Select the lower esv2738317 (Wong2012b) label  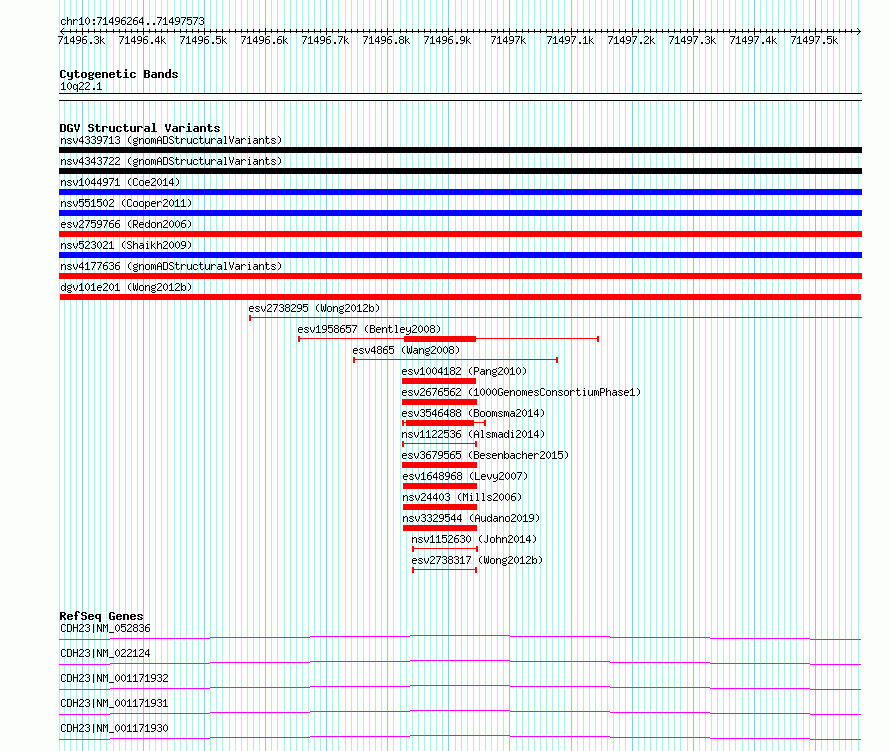coord(477,560)
